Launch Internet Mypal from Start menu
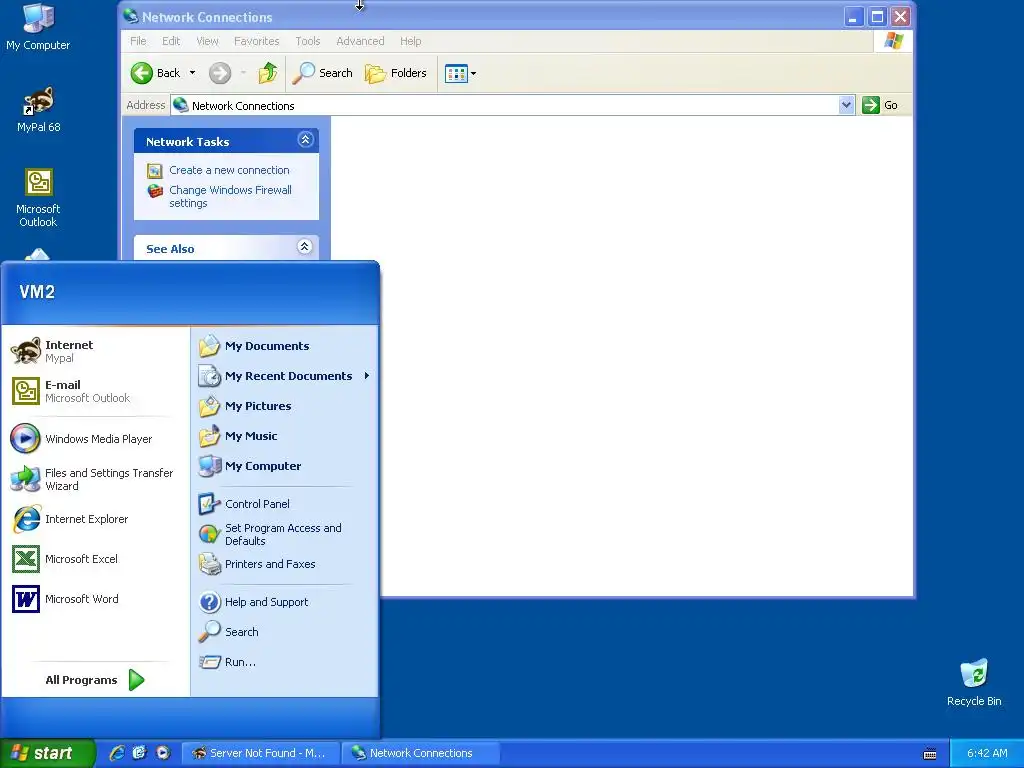Screen dimensions: 1024x768 point(95,351)
